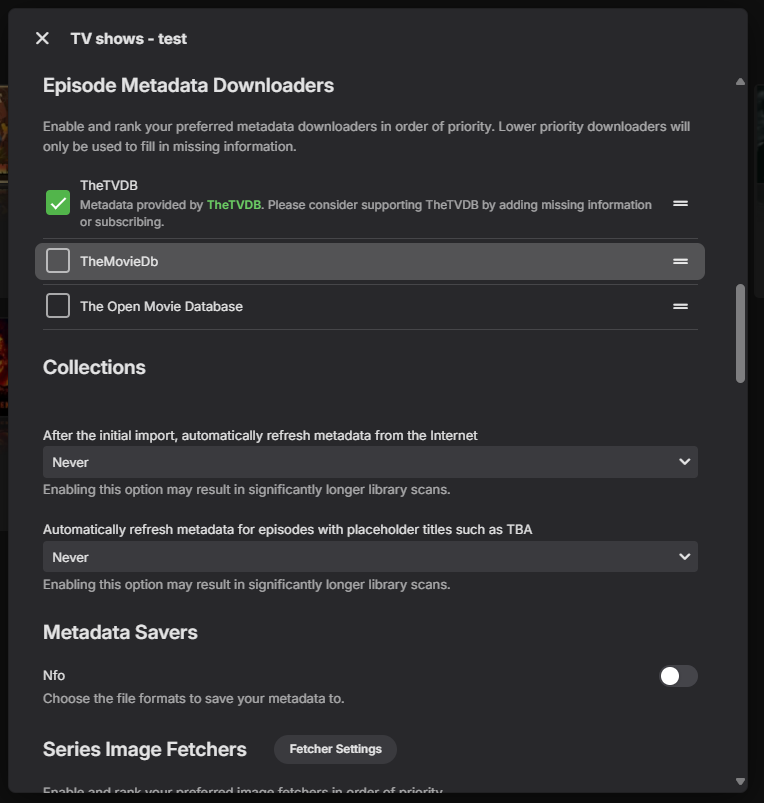Click scroll down arrow of dialog
This screenshot has width=764, height=803.
pyautogui.click(x=740, y=781)
